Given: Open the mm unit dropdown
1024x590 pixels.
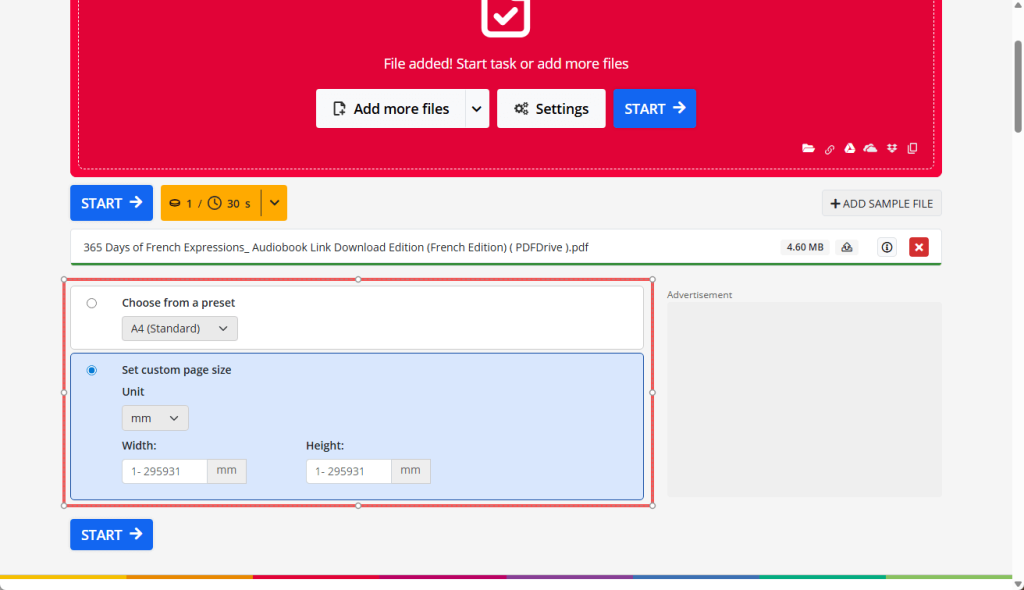Looking at the screenshot, I should pyautogui.click(x=155, y=418).
